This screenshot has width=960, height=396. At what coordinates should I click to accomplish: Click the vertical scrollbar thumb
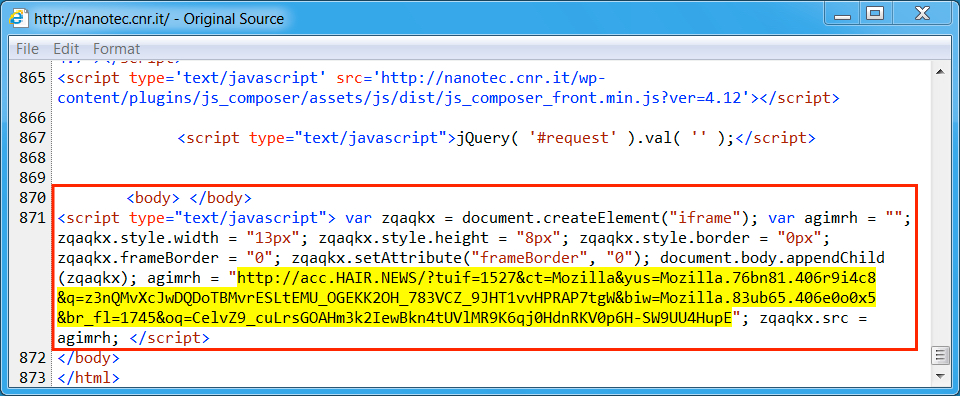pyautogui.click(x=939, y=355)
